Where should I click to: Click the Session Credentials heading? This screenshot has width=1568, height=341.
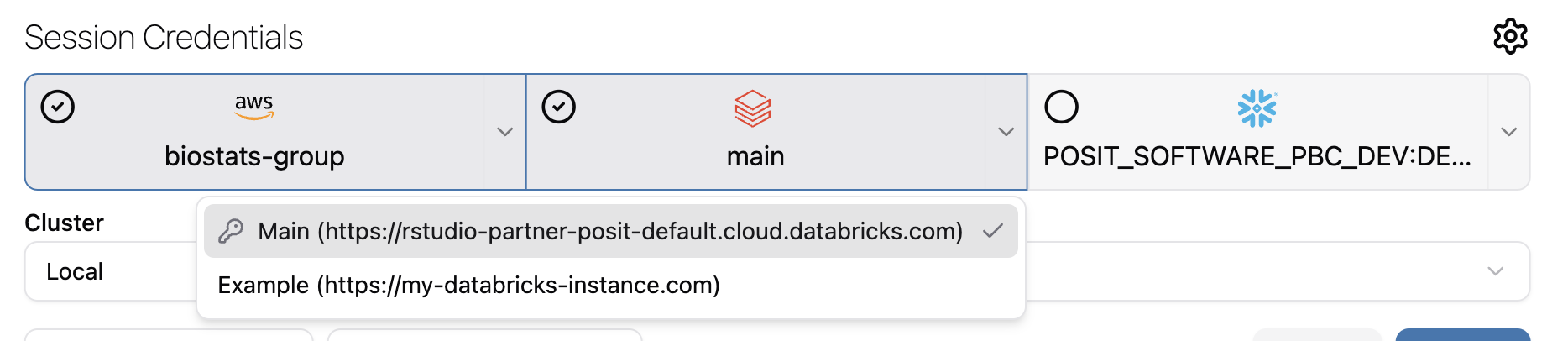point(164,38)
